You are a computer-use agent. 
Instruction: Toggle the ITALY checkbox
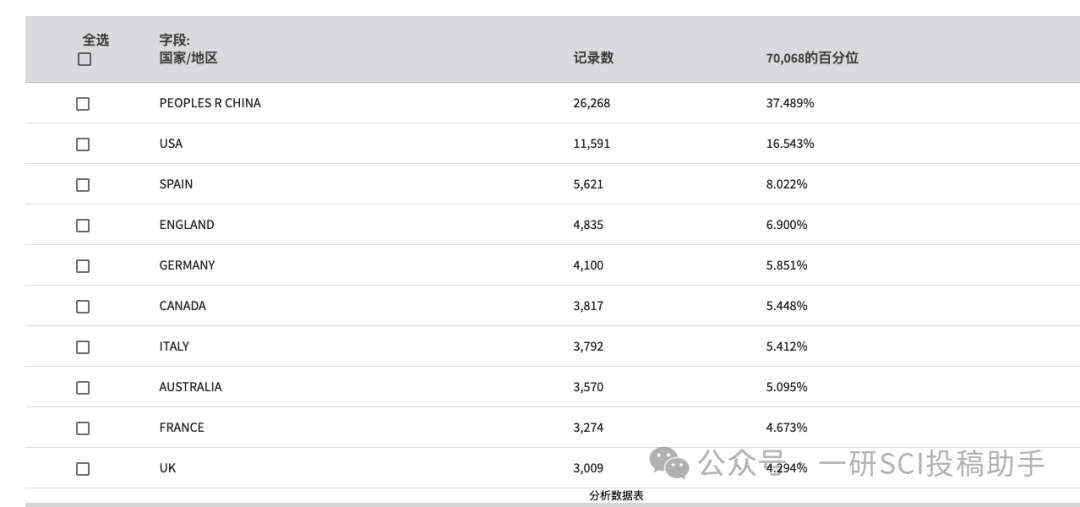tap(83, 347)
